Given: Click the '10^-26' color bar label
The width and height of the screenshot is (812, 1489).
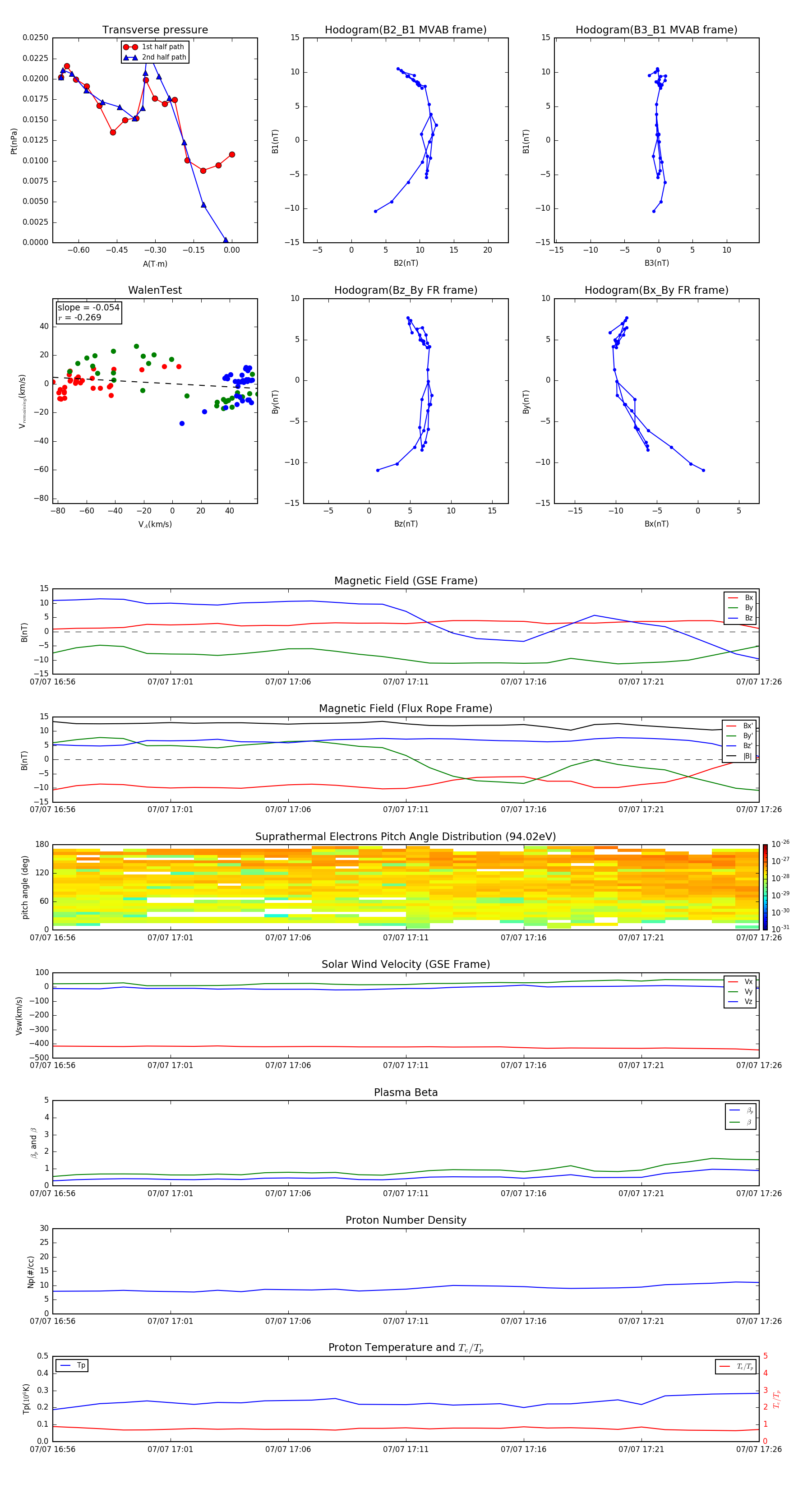Looking at the screenshot, I should pos(780,844).
